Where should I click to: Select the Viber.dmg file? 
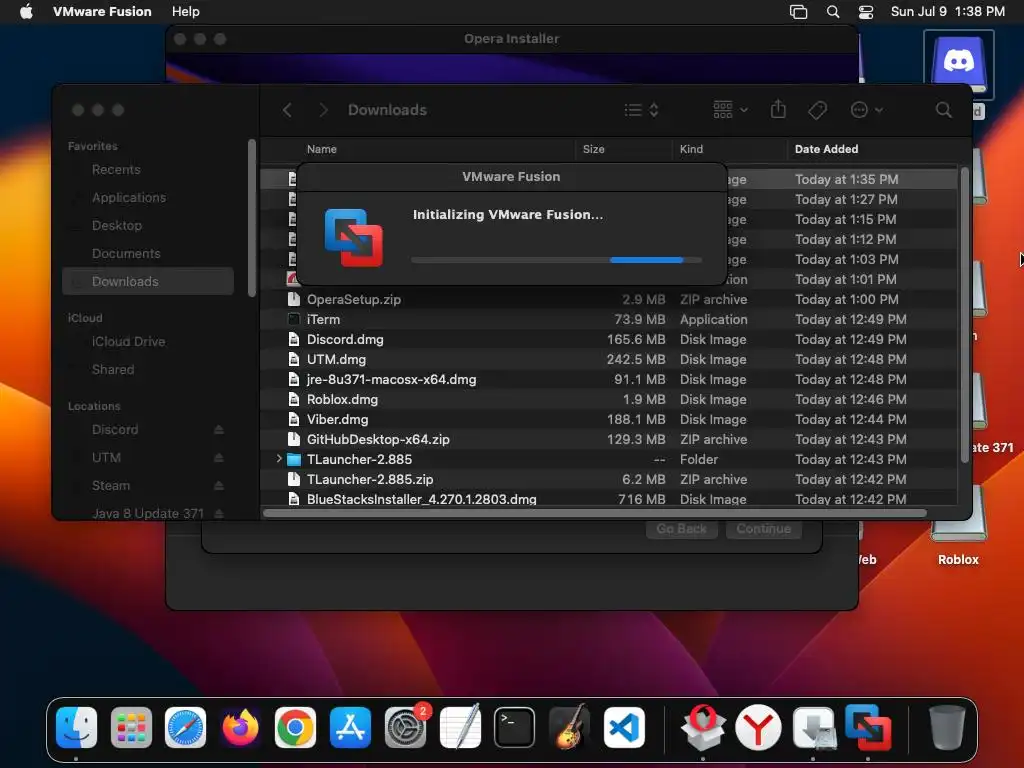tap(609, 419)
